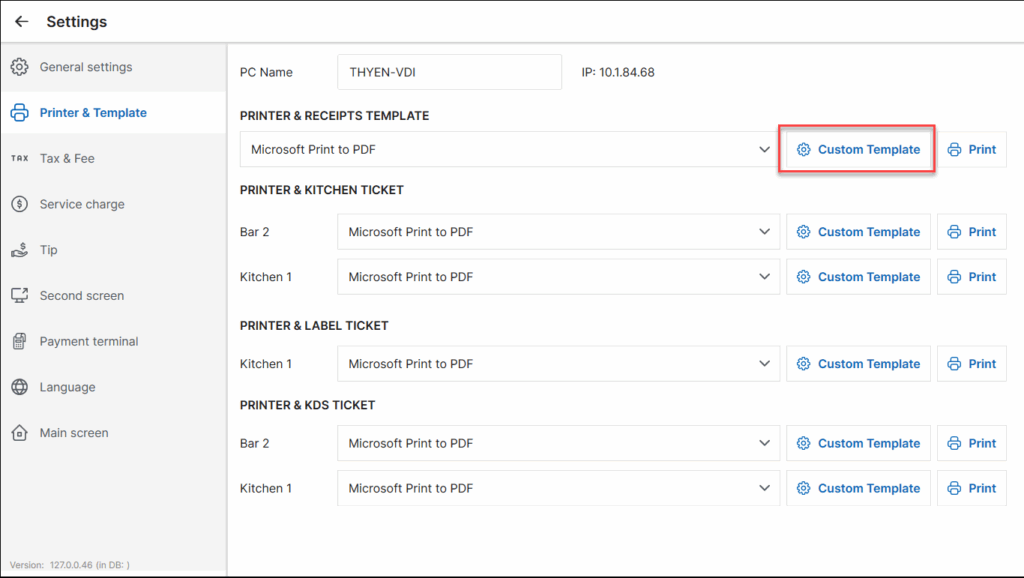Click the back arrow next to Settings

[x=22, y=22]
